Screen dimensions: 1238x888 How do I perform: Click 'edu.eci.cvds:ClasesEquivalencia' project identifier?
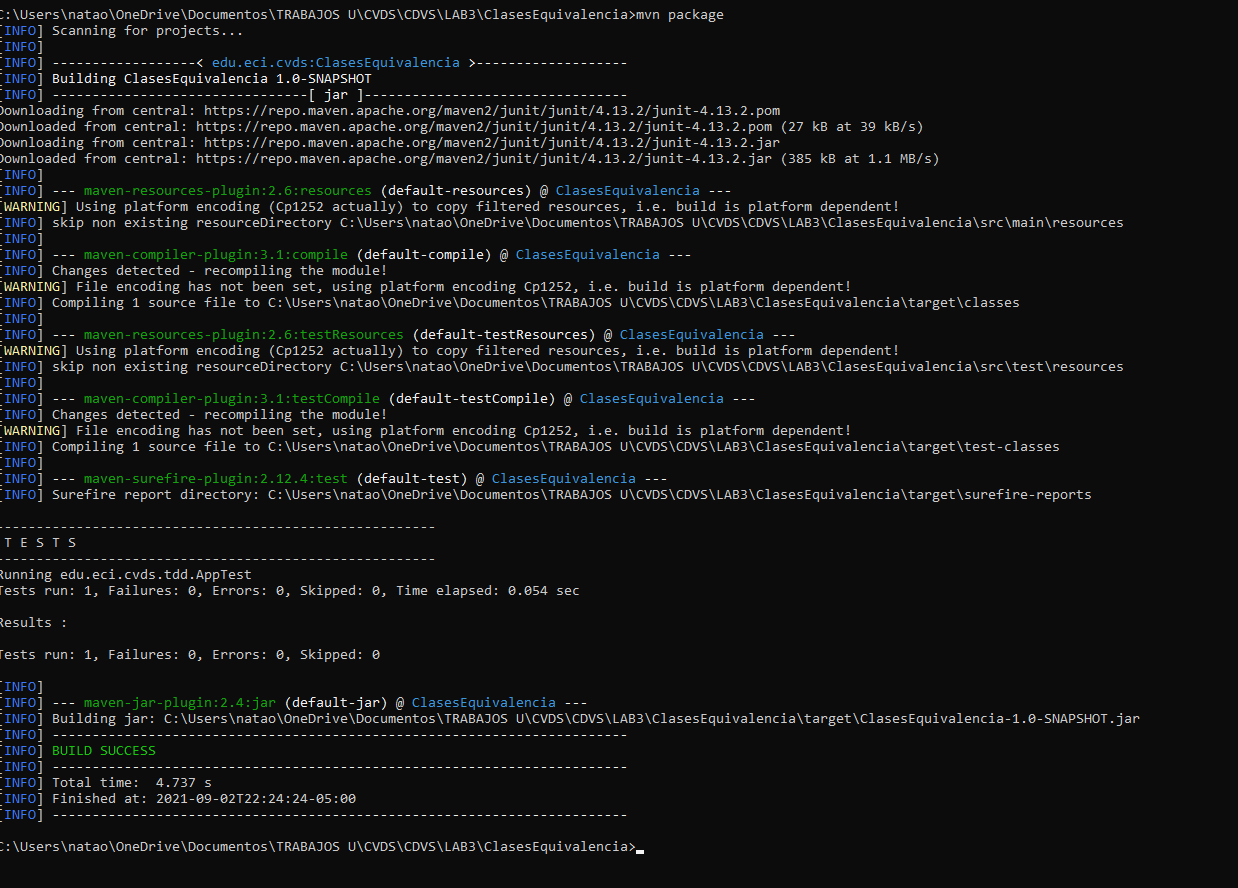click(x=336, y=63)
